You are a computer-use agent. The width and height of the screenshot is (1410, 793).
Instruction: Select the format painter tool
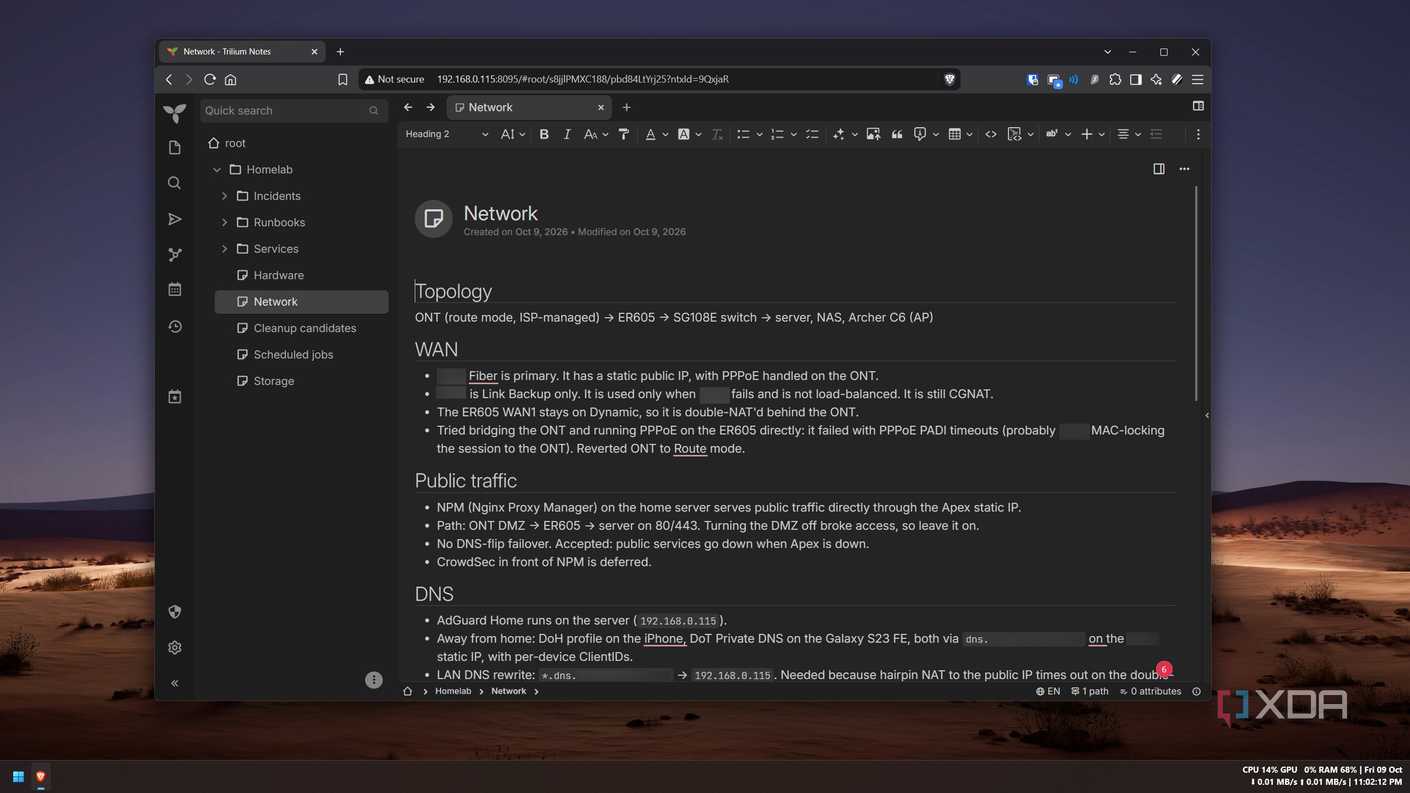pyautogui.click(x=624, y=134)
